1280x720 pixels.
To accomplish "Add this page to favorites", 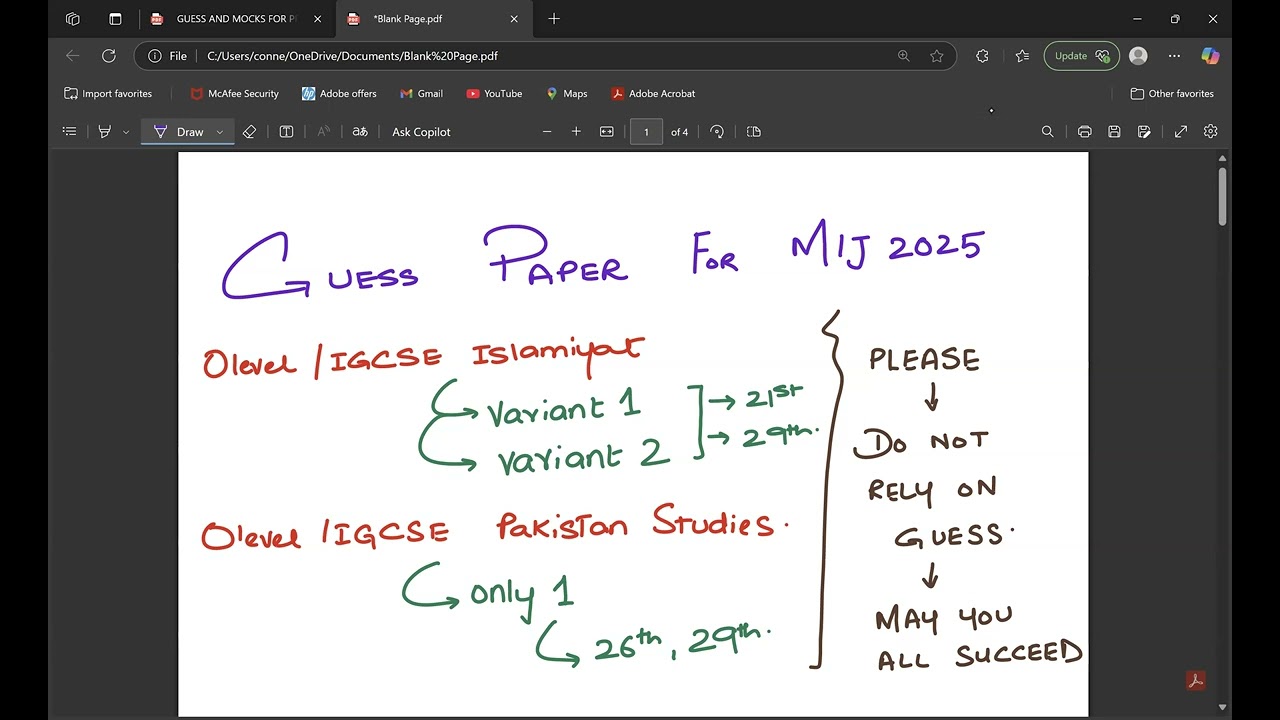I will tap(937, 56).
